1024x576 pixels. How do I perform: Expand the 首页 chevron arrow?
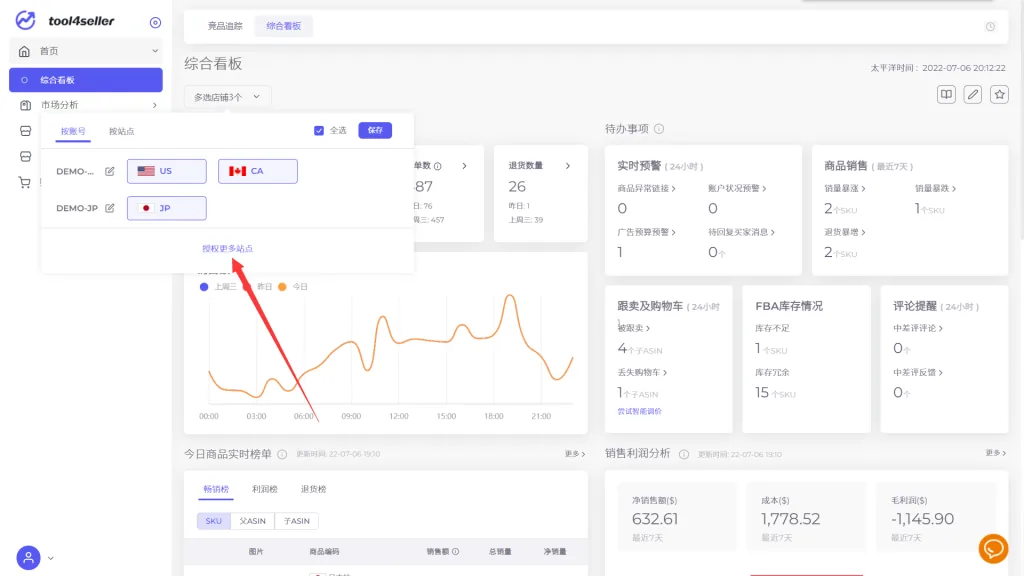(155, 51)
